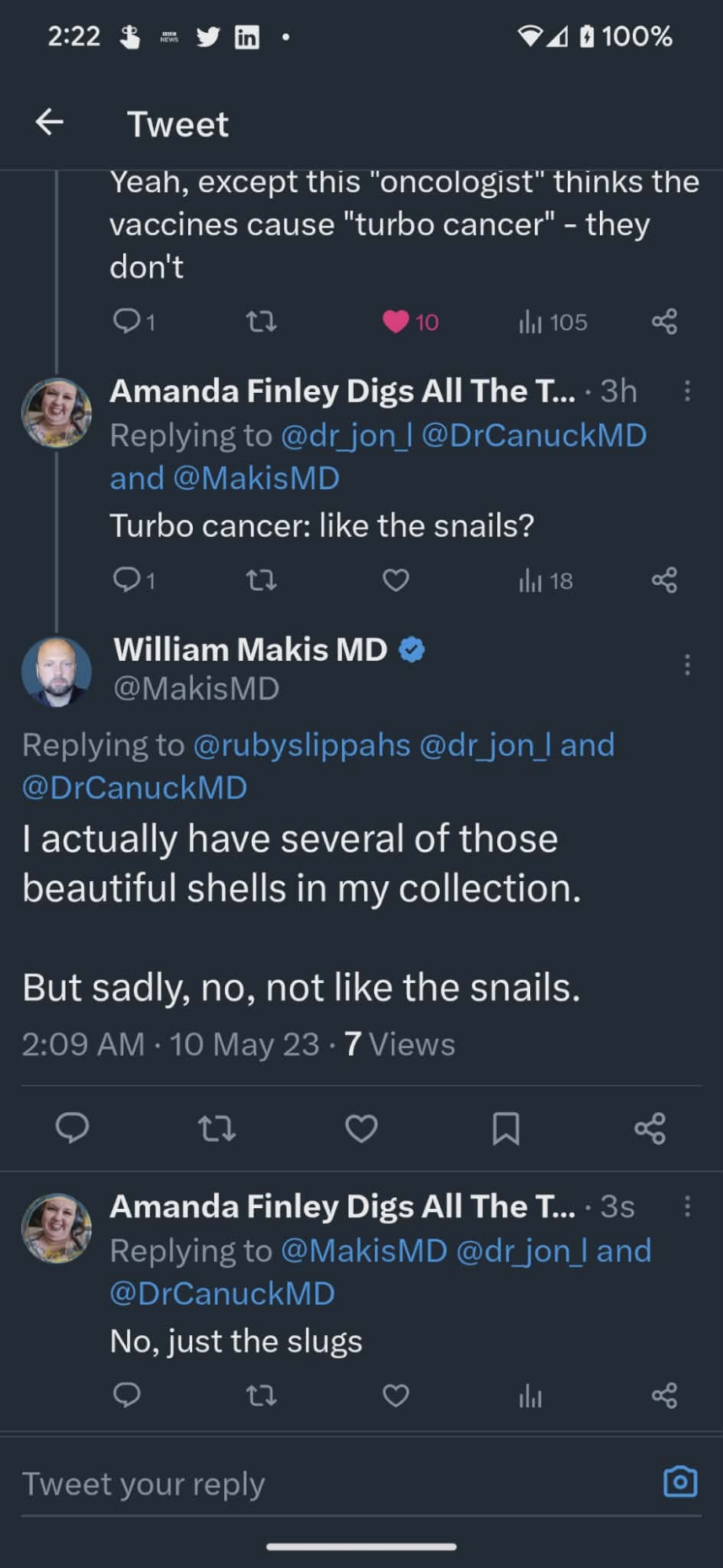This screenshot has height=1568, width=723.
Task: View analytics for the 105-views tweet
Action: (552, 321)
